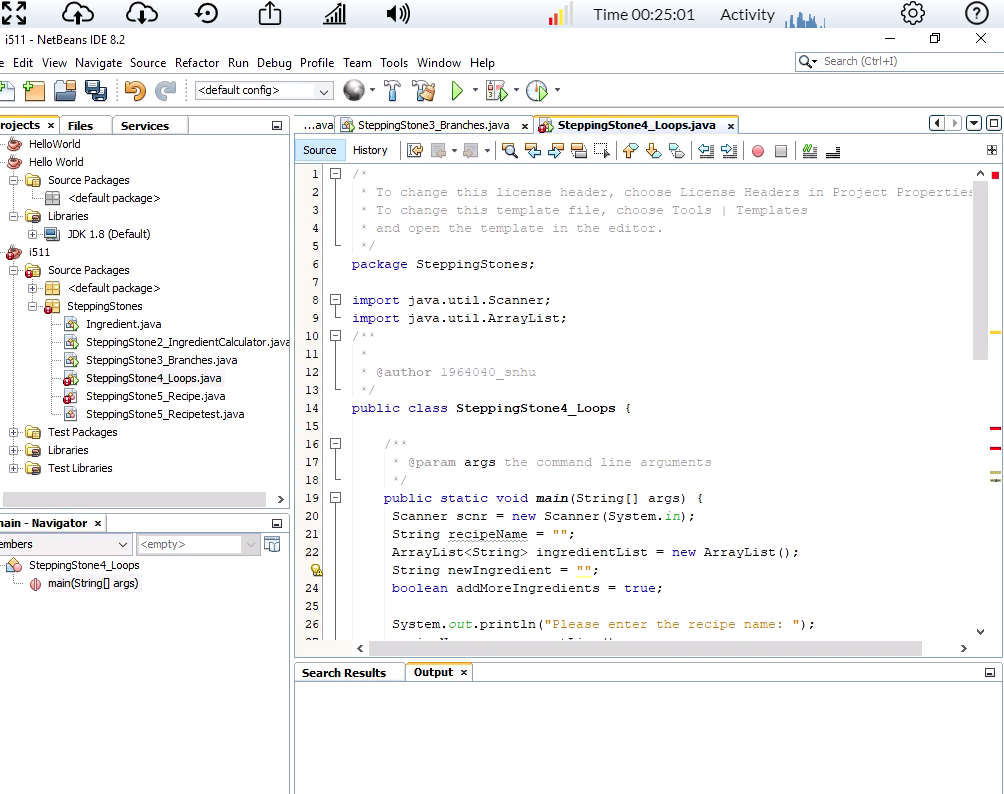
Task: Toggle Bookmark icon in editor toolbar
Action: (x=677, y=151)
